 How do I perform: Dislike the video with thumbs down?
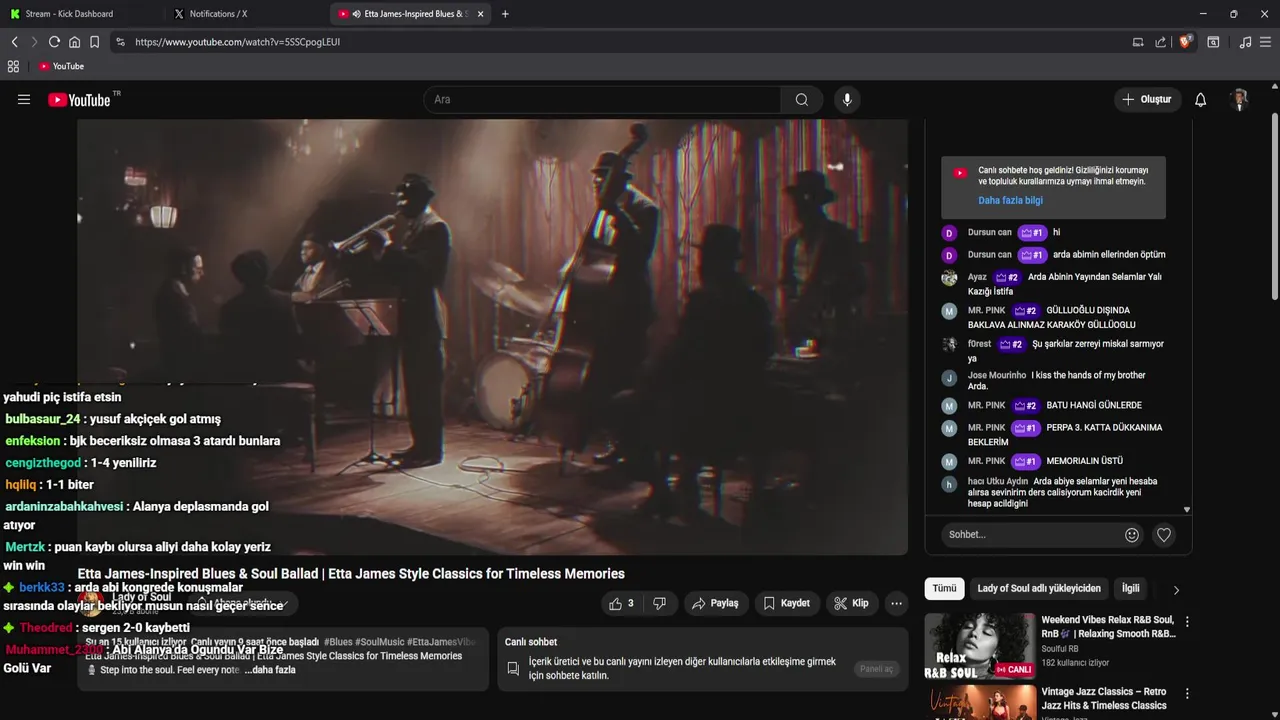click(x=659, y=603)
